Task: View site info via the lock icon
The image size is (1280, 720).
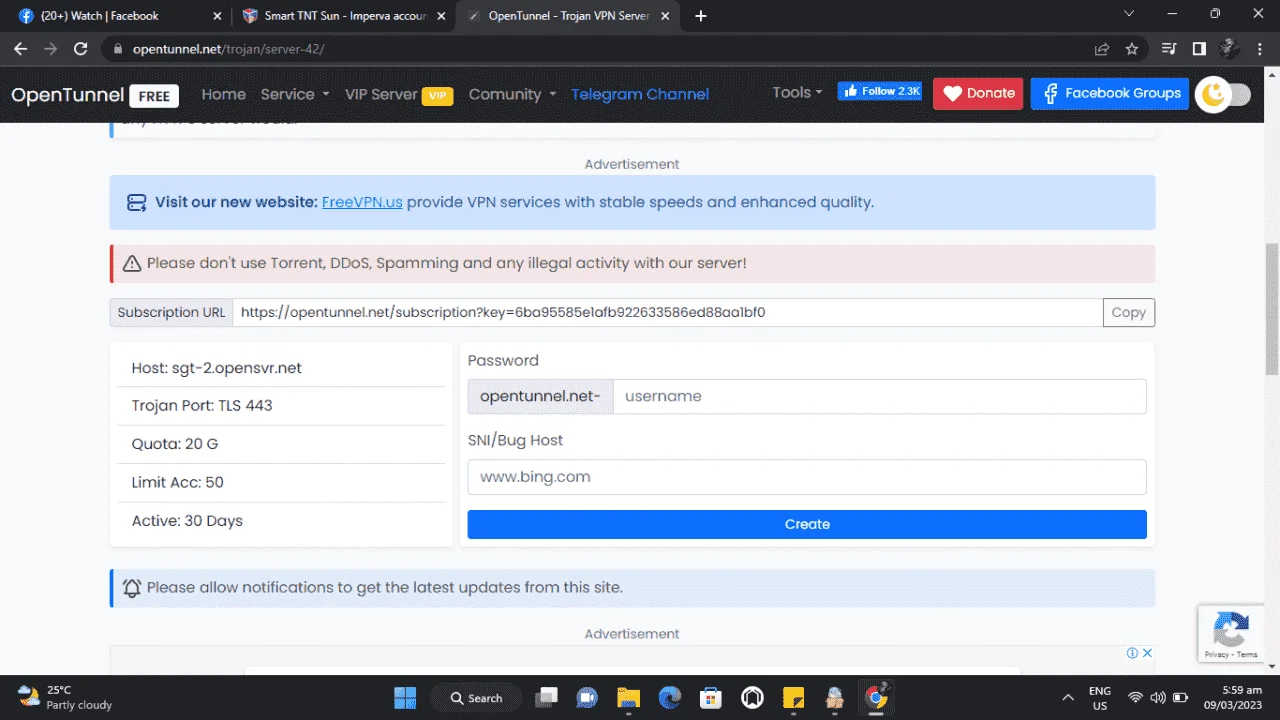Action: tap(118, 48)
